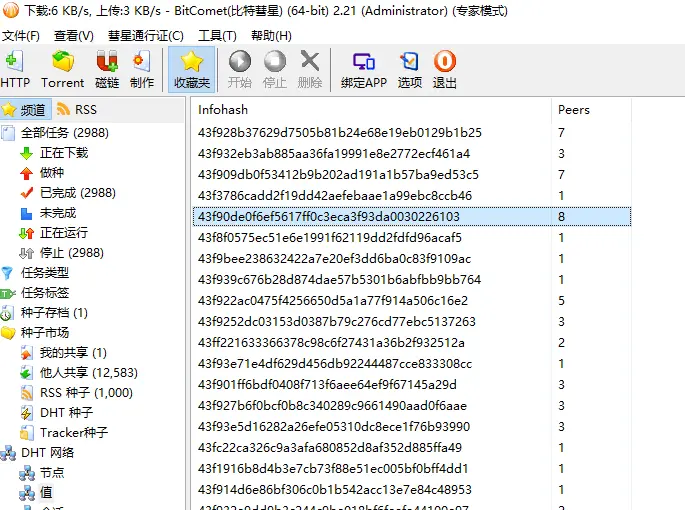Click the 磁链 magnet link icon

[x=107, y=69]
